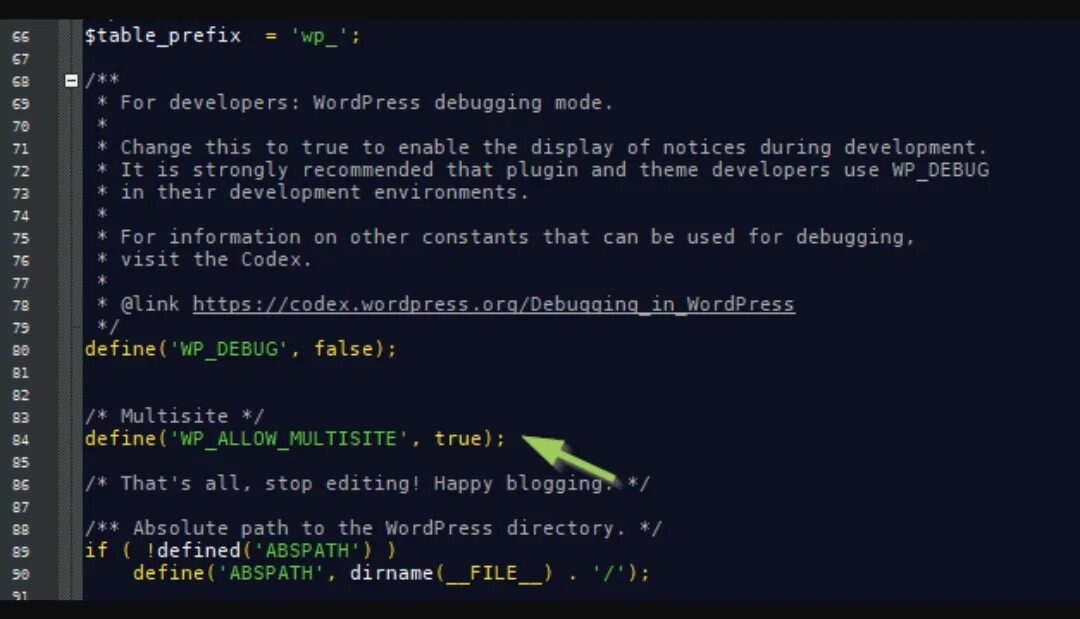Screen dimensions: 1080x619
Task: Click the if ( !defined('ABSPATH') ) line
Action: tap(241, 550)
